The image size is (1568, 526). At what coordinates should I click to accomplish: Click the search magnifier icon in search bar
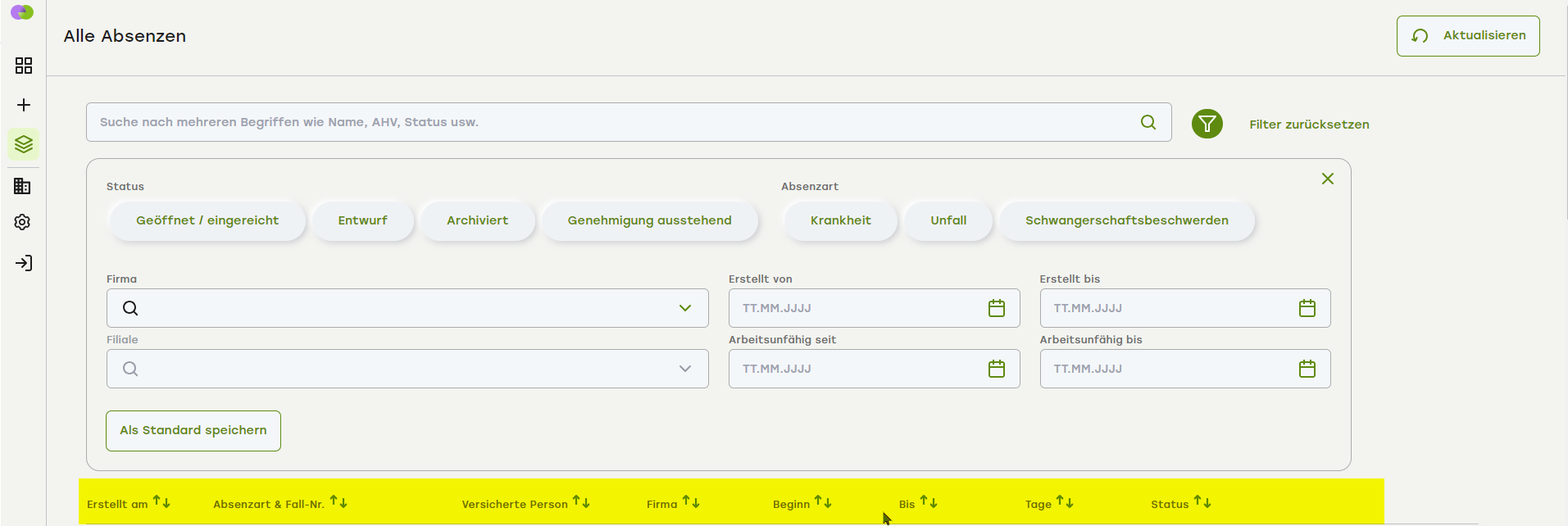tap(1148, 122)
